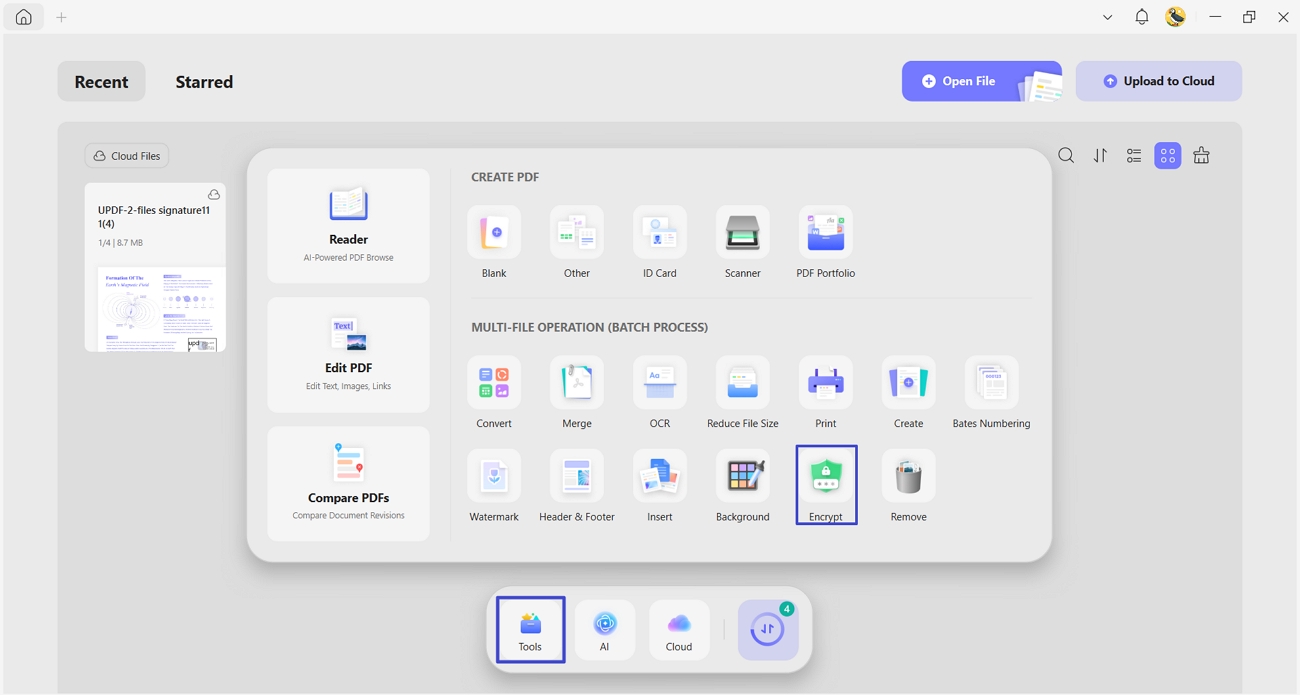Open the Blank PDF creation tool
Screen dimensions: 1300x695
[494, 233]
